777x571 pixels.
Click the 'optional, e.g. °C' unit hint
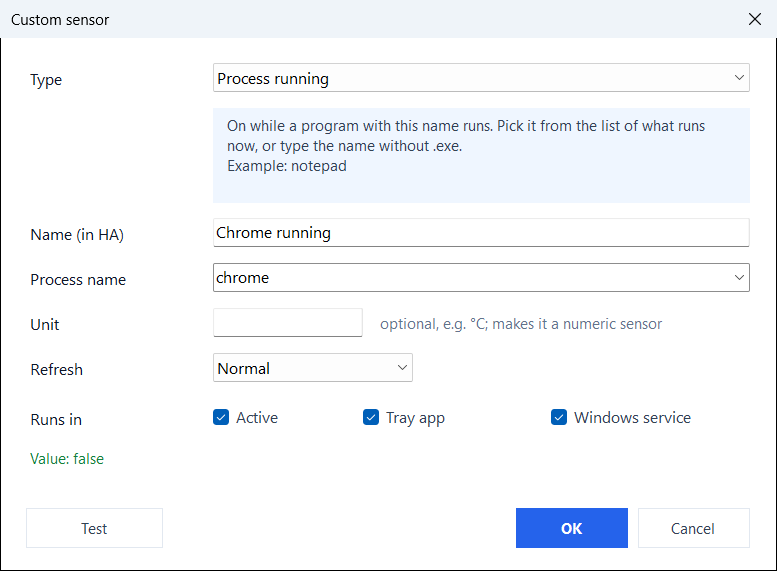coord(521,324)
